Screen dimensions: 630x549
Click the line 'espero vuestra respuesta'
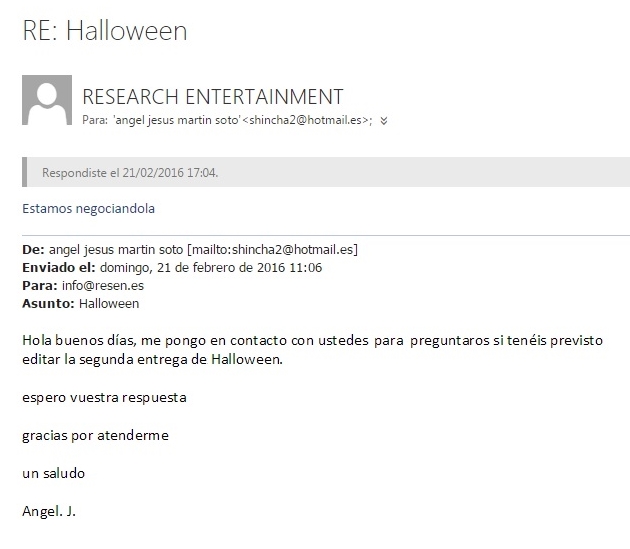click(x=104, y=397)
